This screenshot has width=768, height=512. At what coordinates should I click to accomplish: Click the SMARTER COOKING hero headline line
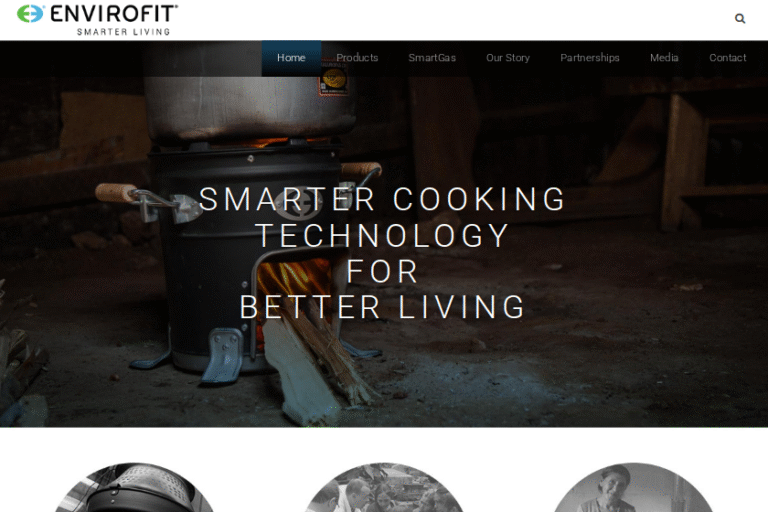point(382,199)
